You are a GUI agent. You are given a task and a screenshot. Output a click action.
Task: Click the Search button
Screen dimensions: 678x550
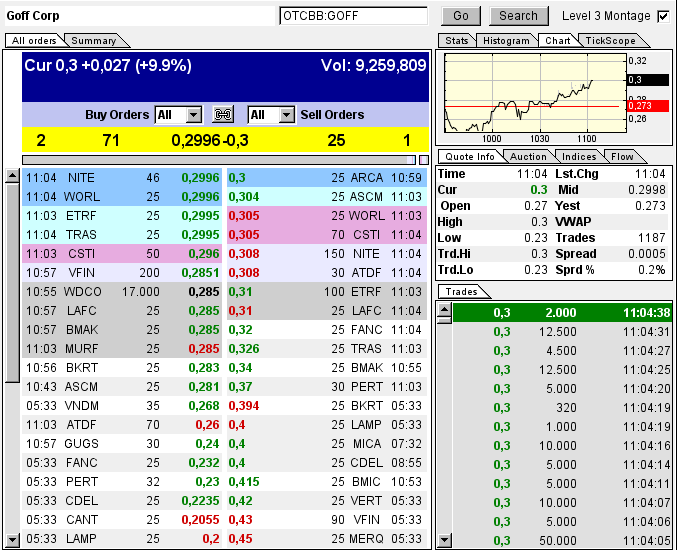pos(518,16)
